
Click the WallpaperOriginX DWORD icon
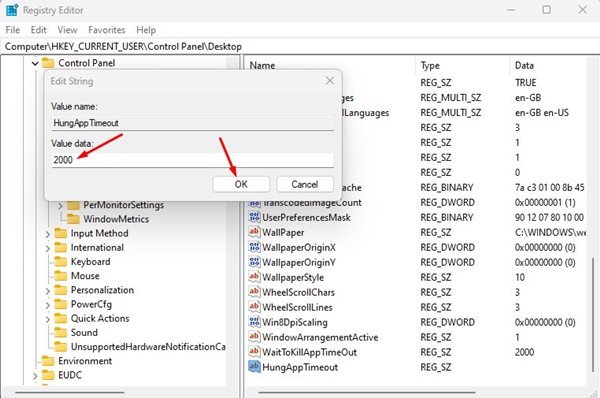(x=254, y=247)
